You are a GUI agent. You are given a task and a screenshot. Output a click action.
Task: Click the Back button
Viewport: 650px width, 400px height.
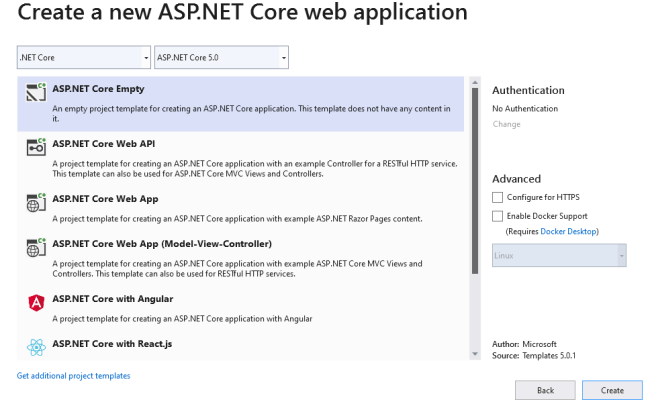(545, 390)
